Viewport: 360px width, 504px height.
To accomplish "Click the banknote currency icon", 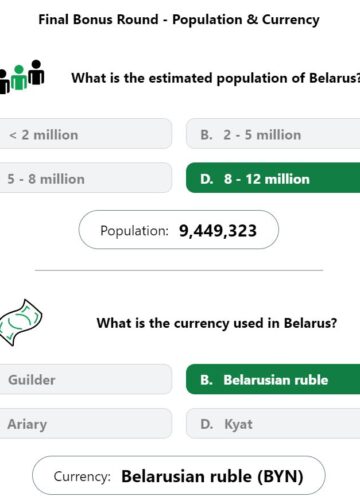I will point(21,323).
